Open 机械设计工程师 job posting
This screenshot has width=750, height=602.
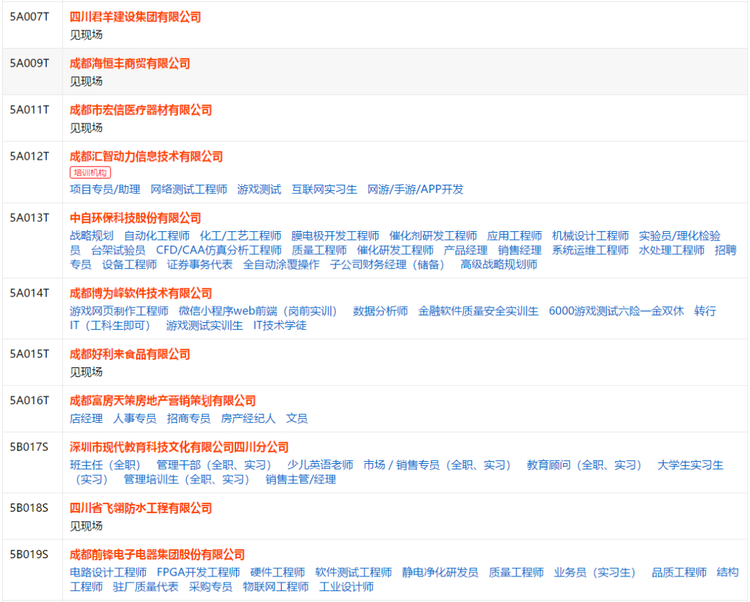coord(591,236)
